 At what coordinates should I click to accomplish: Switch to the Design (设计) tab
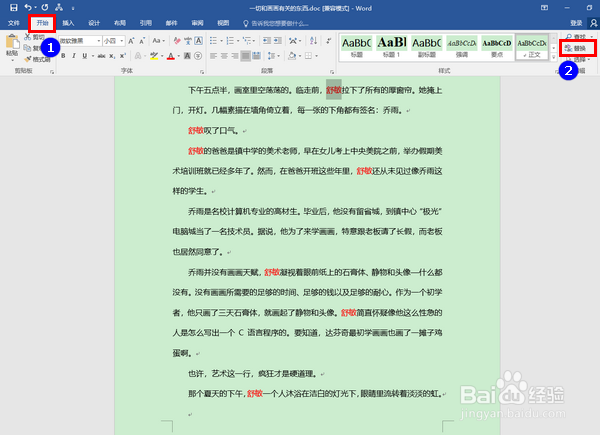(x=94, y=23)
